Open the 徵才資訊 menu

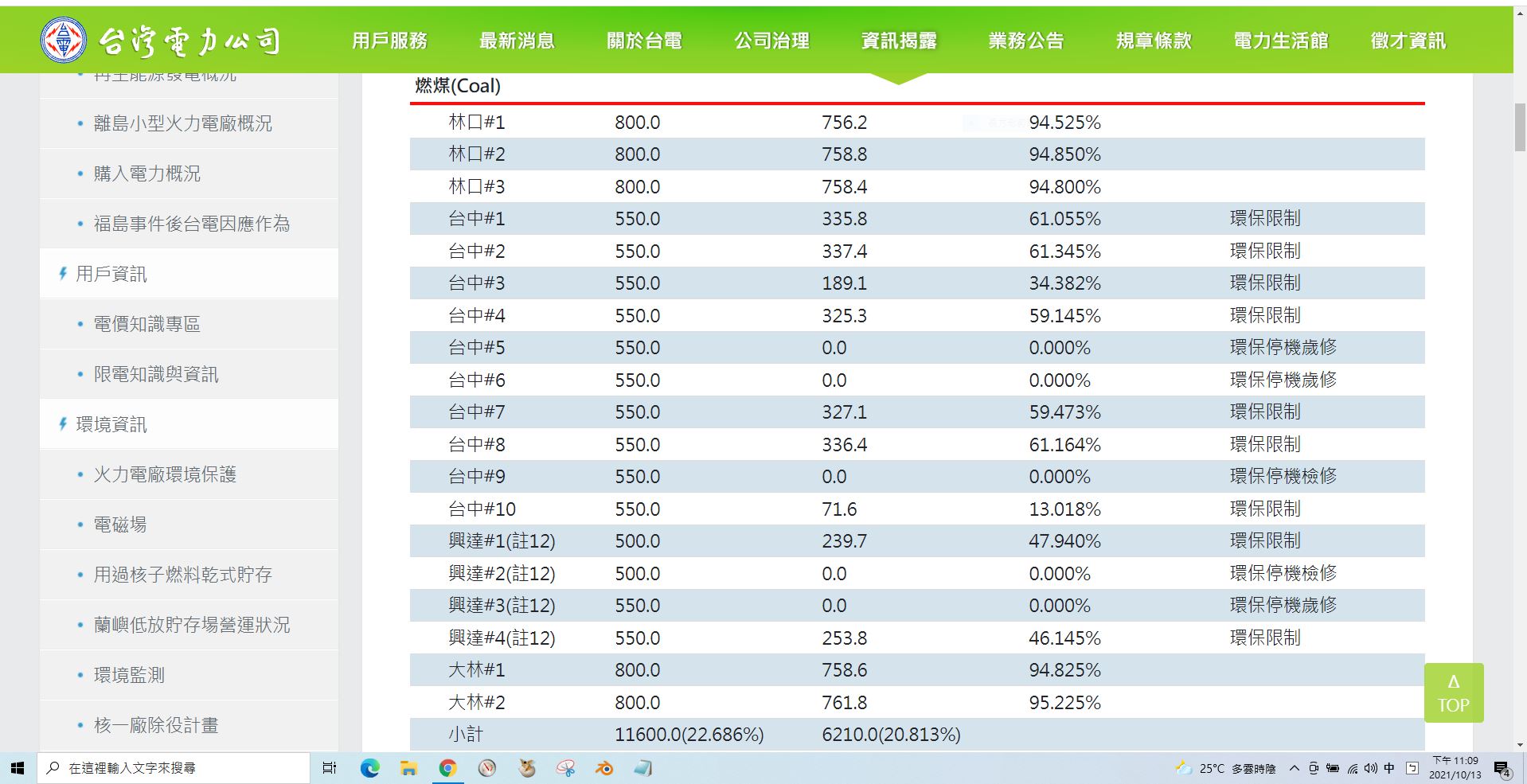click(1408, 41)
